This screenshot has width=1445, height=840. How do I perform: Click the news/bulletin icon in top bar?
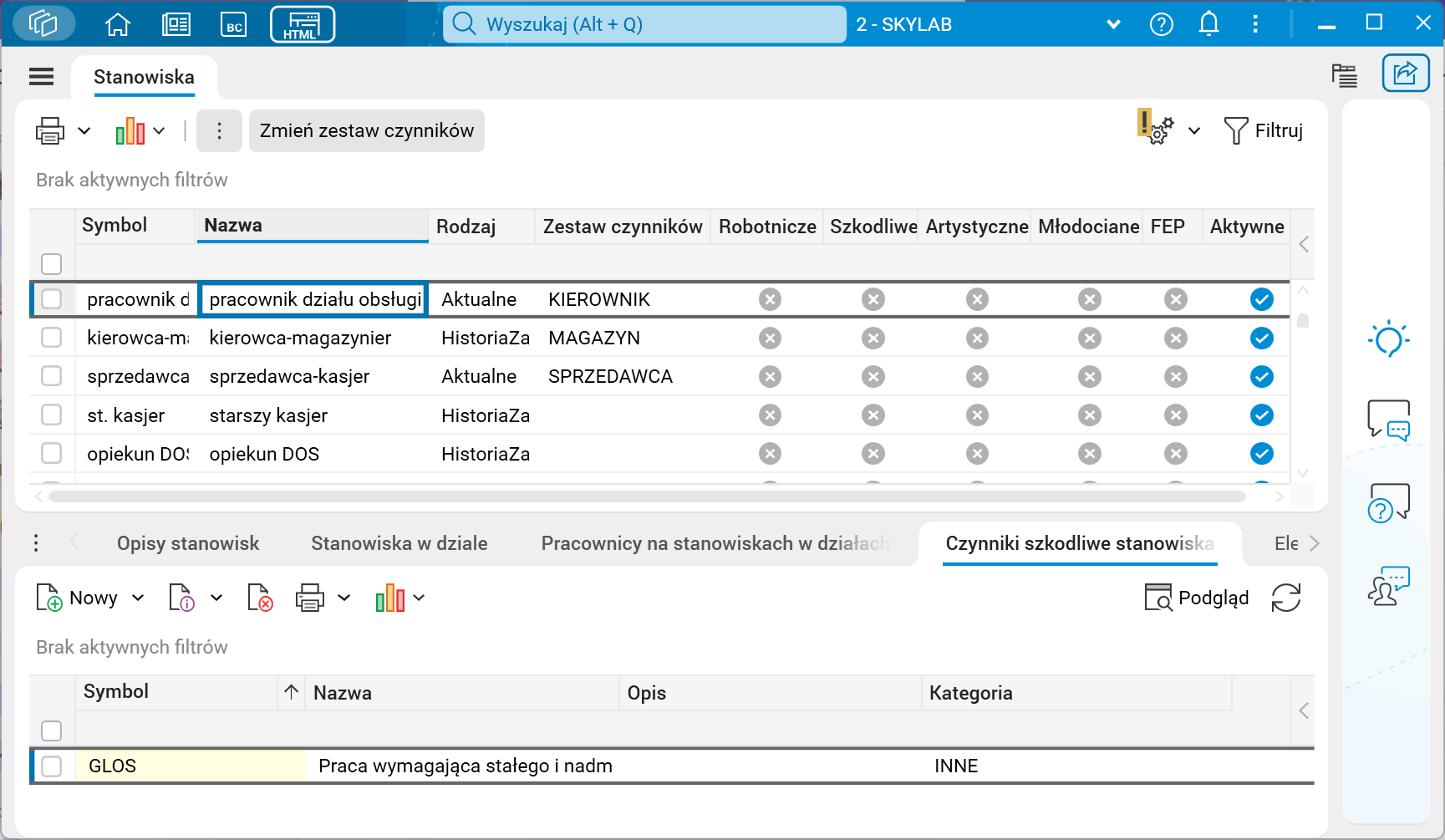176,23
